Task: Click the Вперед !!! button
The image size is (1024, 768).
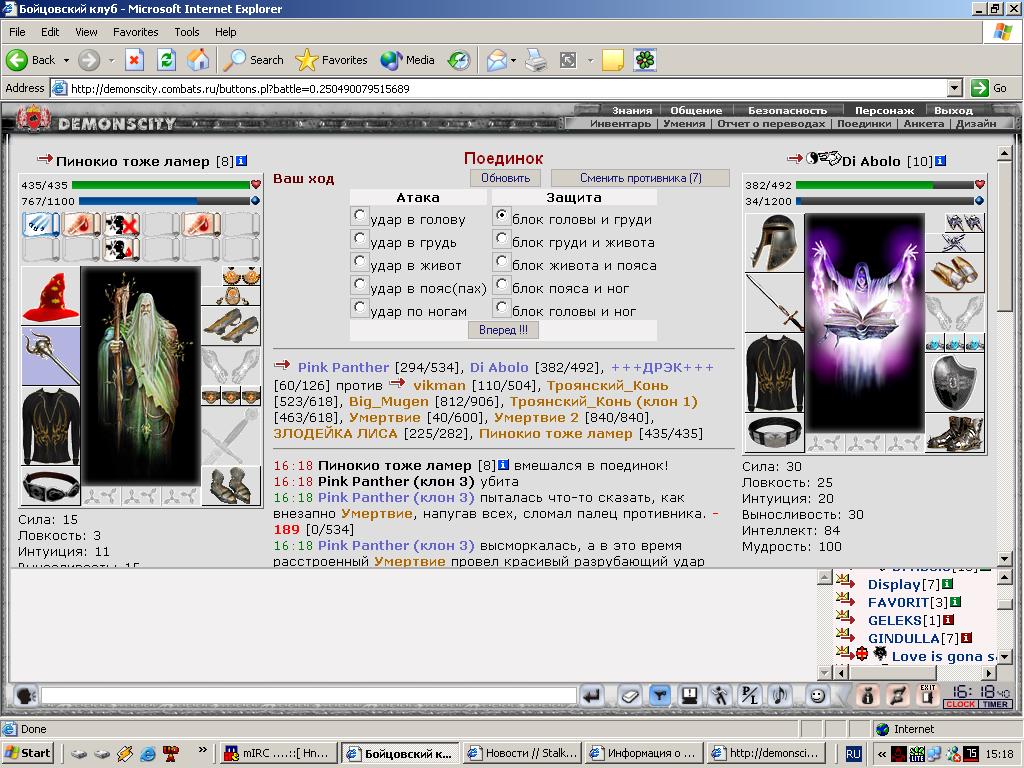Action: click(x=503, y=330)
